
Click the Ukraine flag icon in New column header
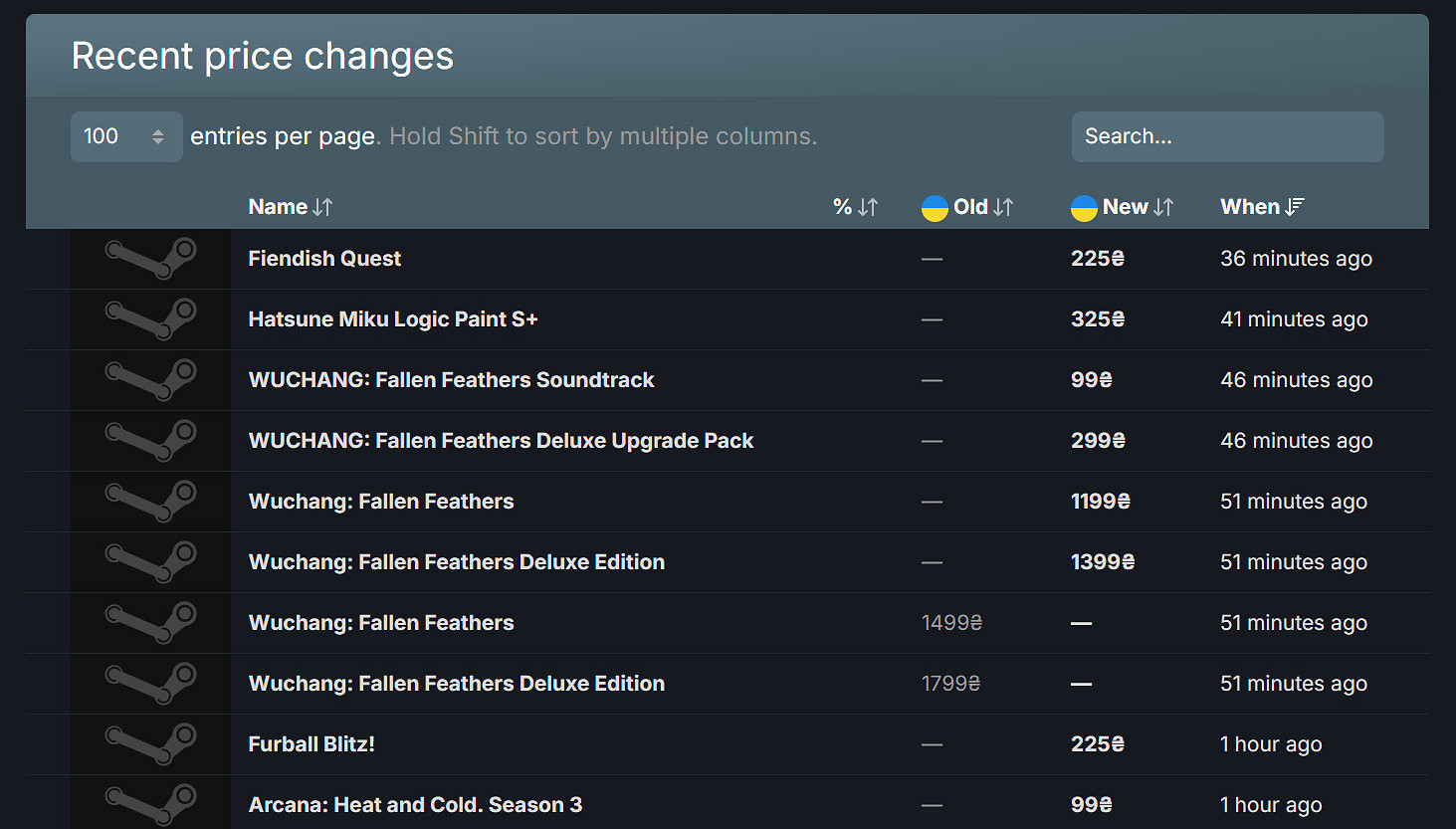coord(1084,208)
